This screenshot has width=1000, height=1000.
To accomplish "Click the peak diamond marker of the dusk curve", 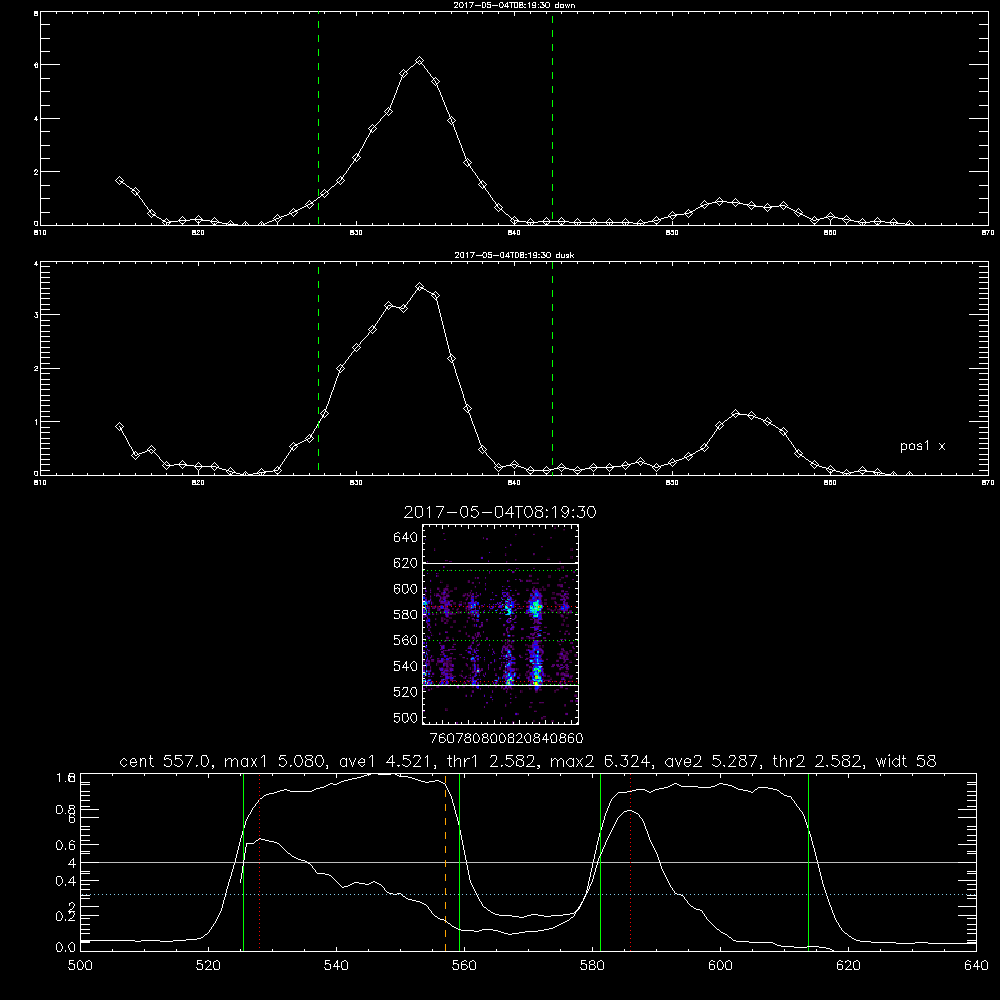I will (419, 287).
